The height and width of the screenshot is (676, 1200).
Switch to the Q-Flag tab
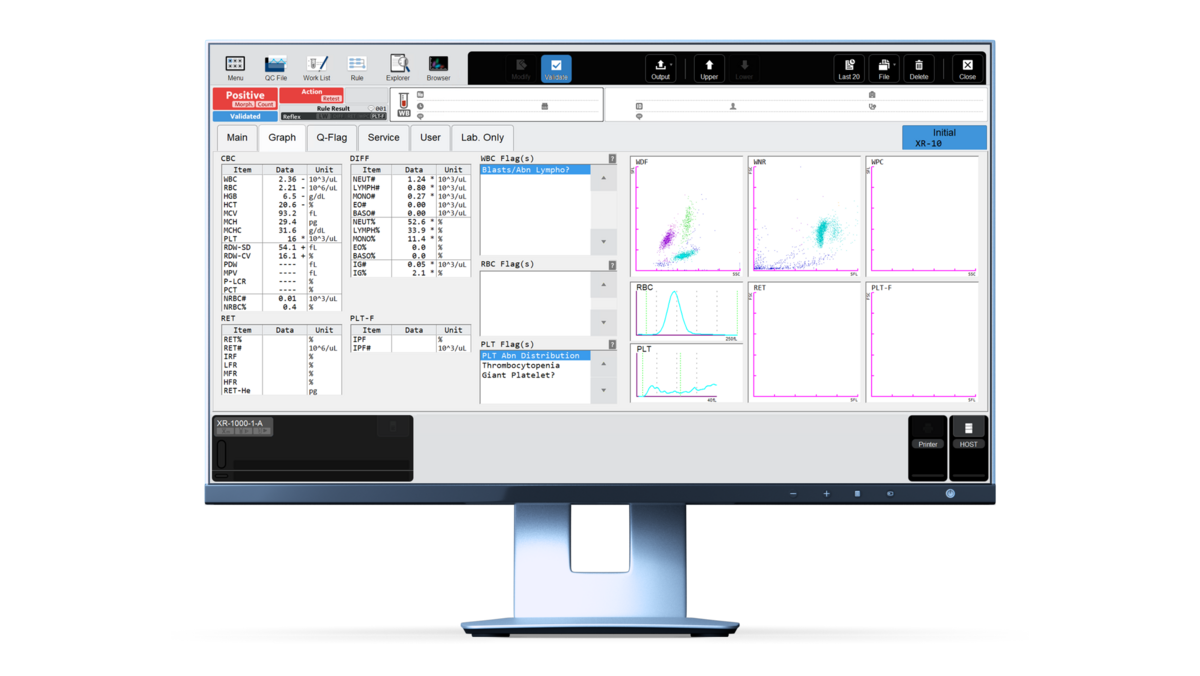pos(332,138)
